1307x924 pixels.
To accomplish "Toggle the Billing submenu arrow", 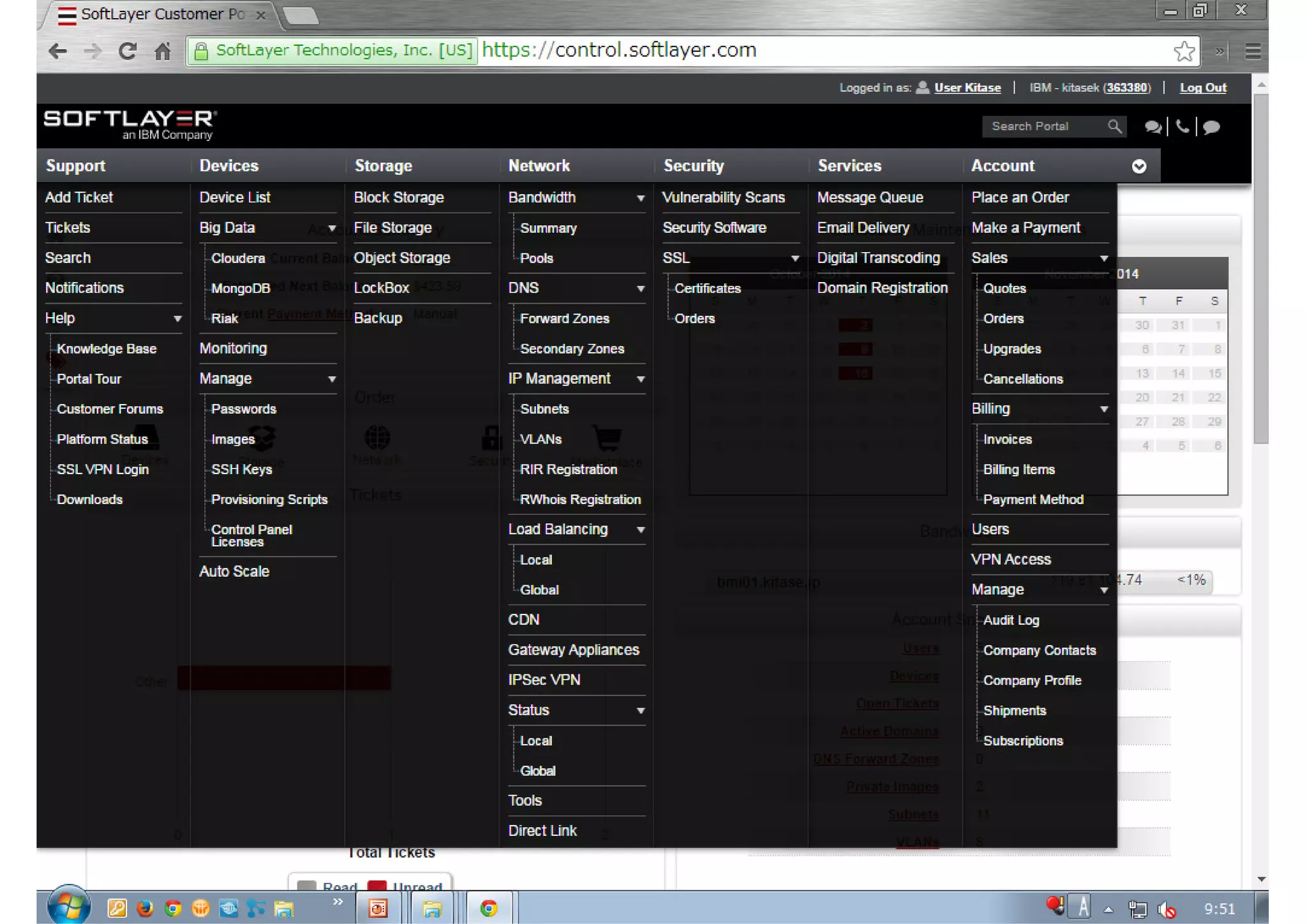I will 1103,409.
